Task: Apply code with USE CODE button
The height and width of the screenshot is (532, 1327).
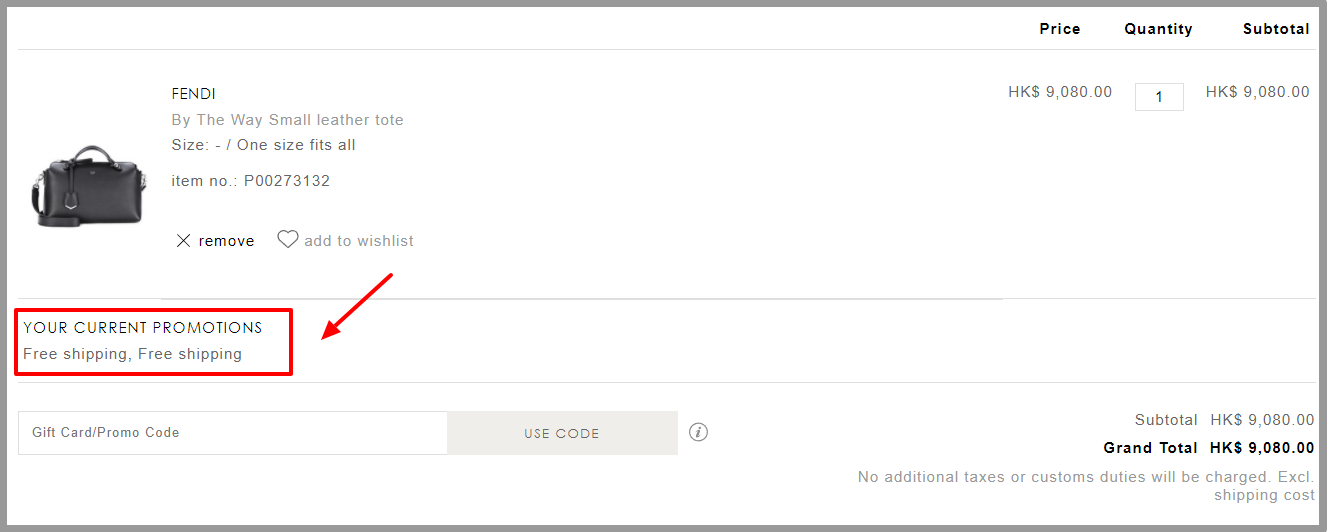Action: click(562, 433)
